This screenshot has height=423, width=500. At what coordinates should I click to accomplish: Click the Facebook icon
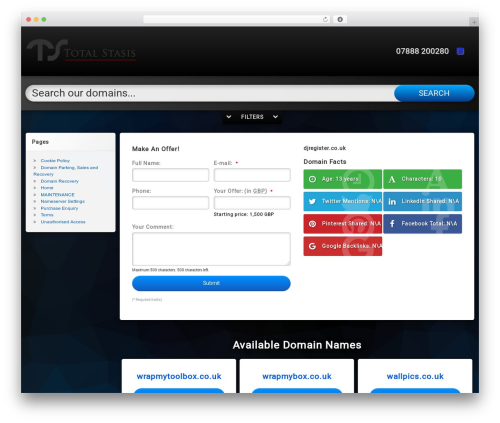tap(392, 224)
